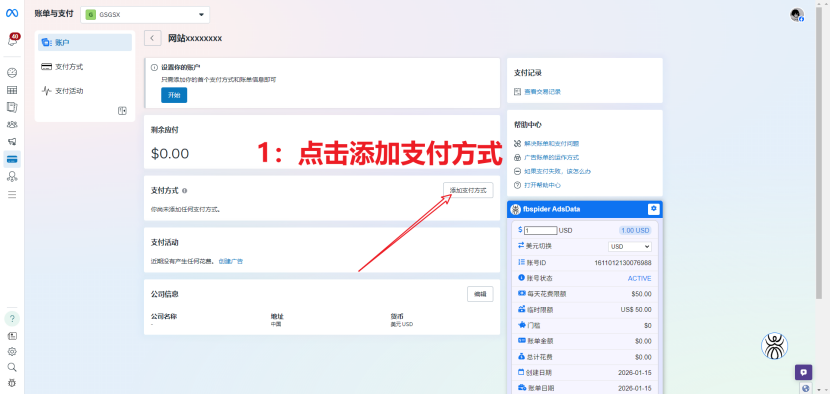The height and width of the screenshot is (394, 830).
Task: Open the ads reporting pages icon
Action: click(x=12, y=108)
